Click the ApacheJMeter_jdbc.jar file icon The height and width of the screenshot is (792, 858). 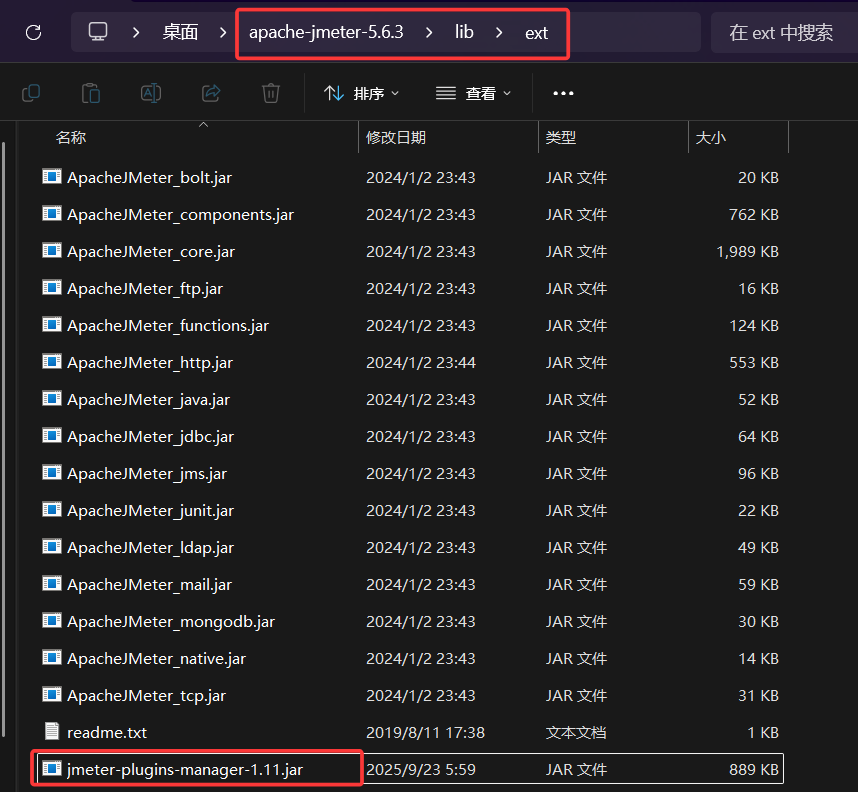pos(51,436)
